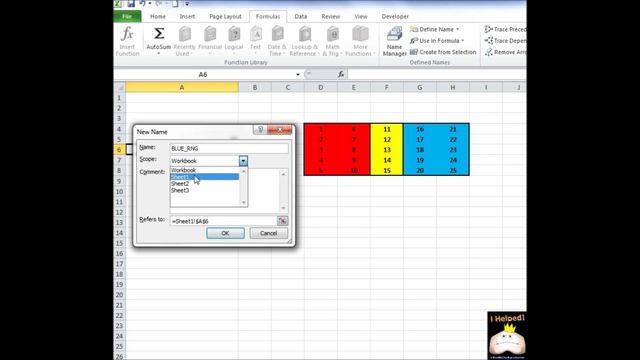
Task: Click Create from Selection command
Action: tap(443, 52)
